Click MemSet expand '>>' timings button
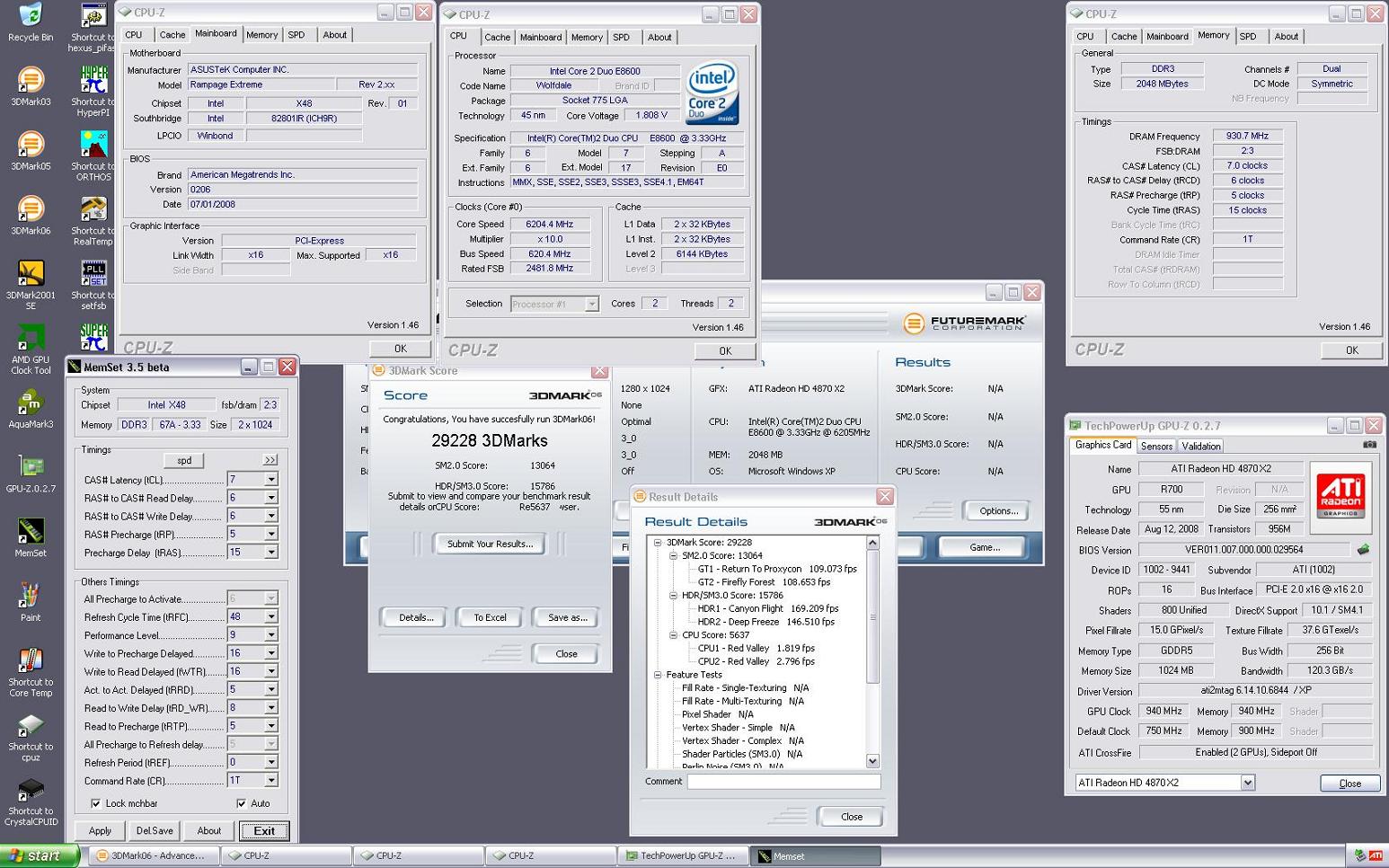 (270, 460)
